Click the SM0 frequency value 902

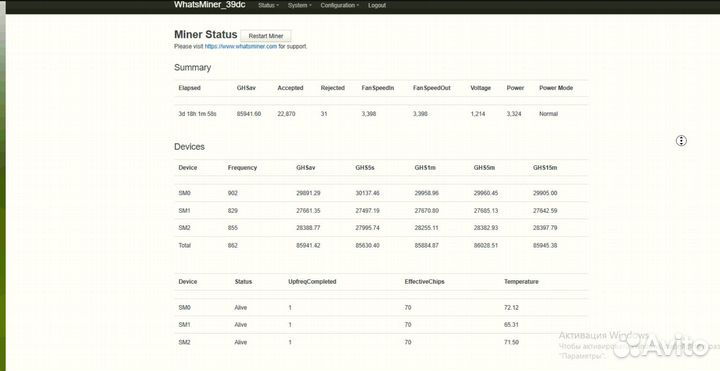point(233,193)
